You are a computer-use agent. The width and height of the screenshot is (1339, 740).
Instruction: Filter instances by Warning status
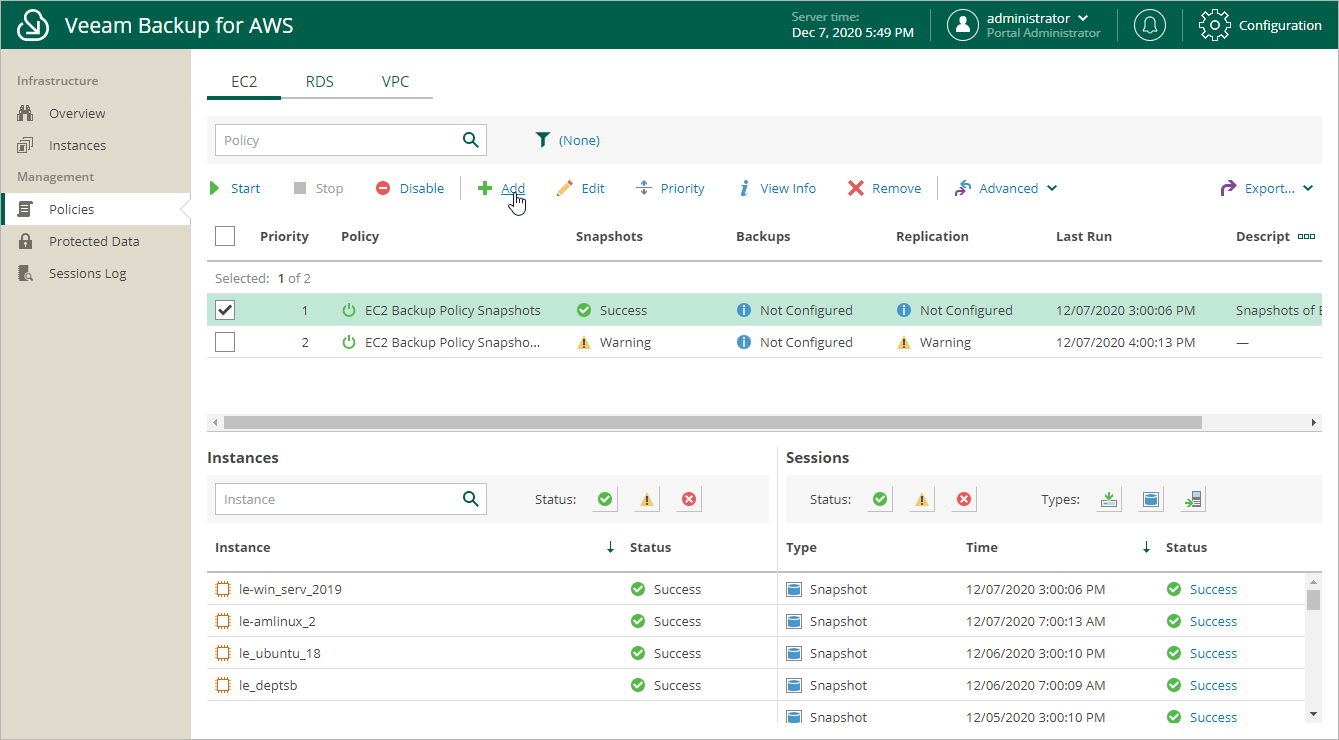pyautogui.click(x=647, y=499)
